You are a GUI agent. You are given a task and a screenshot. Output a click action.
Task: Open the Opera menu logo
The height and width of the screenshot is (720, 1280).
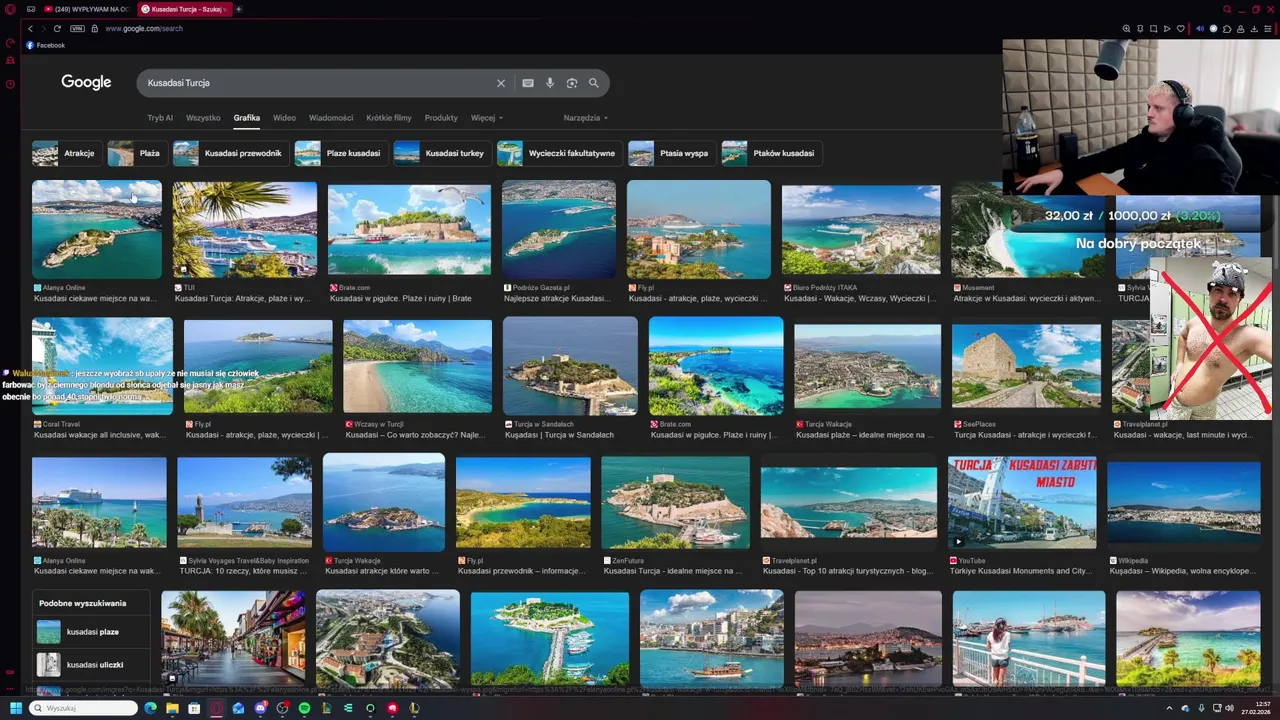point(10,9)
